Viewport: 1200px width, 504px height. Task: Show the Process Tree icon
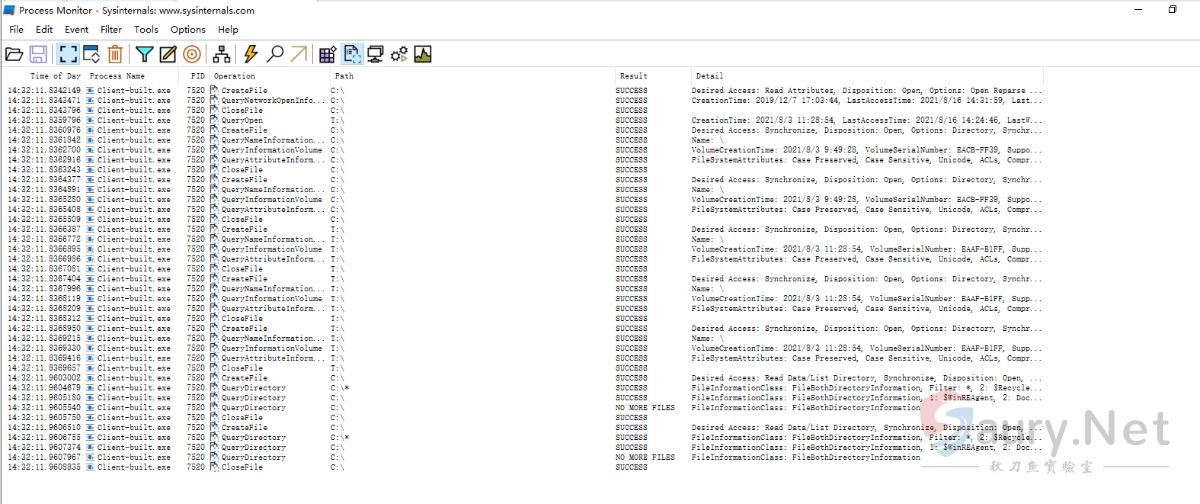[x=221, y=54]
